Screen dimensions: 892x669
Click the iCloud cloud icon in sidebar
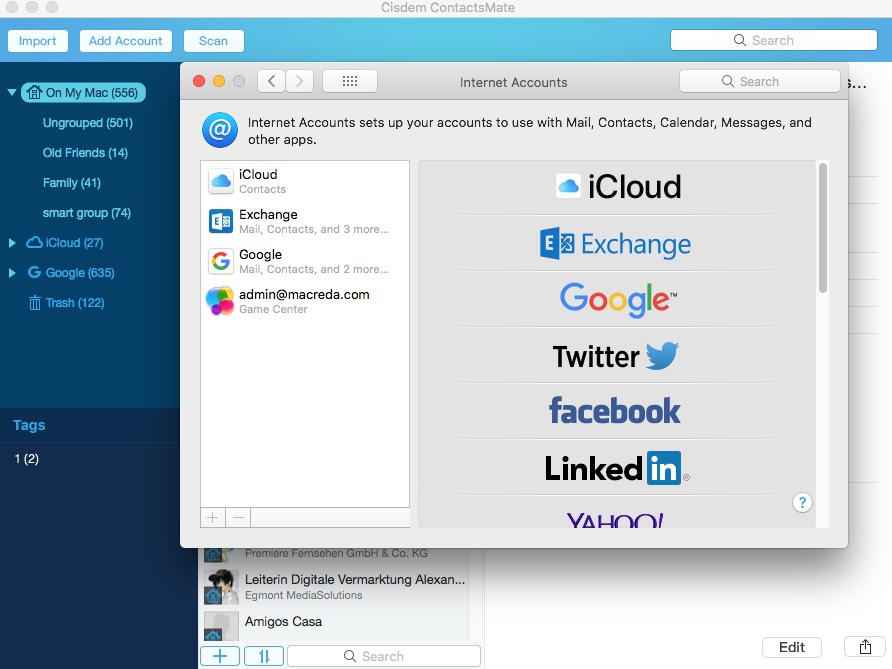(x=34, y=242)
